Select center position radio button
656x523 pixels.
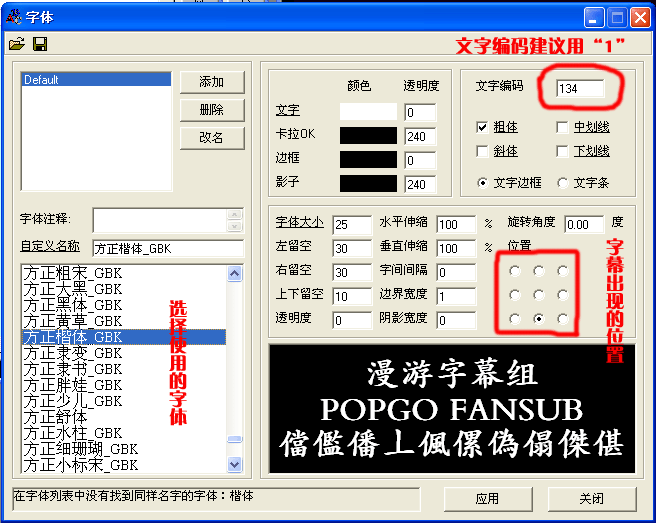(x=539, y=295)
